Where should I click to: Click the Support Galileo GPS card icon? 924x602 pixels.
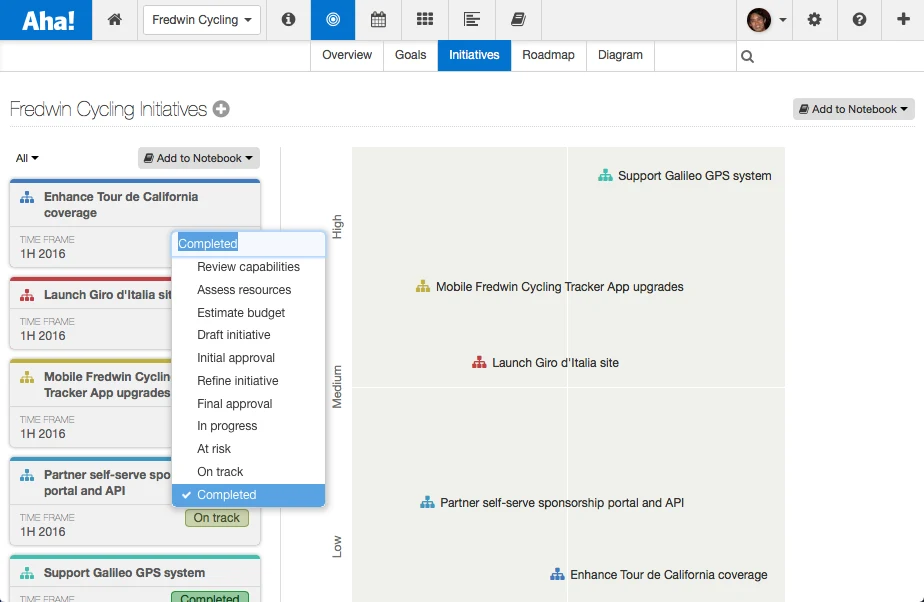27,573
